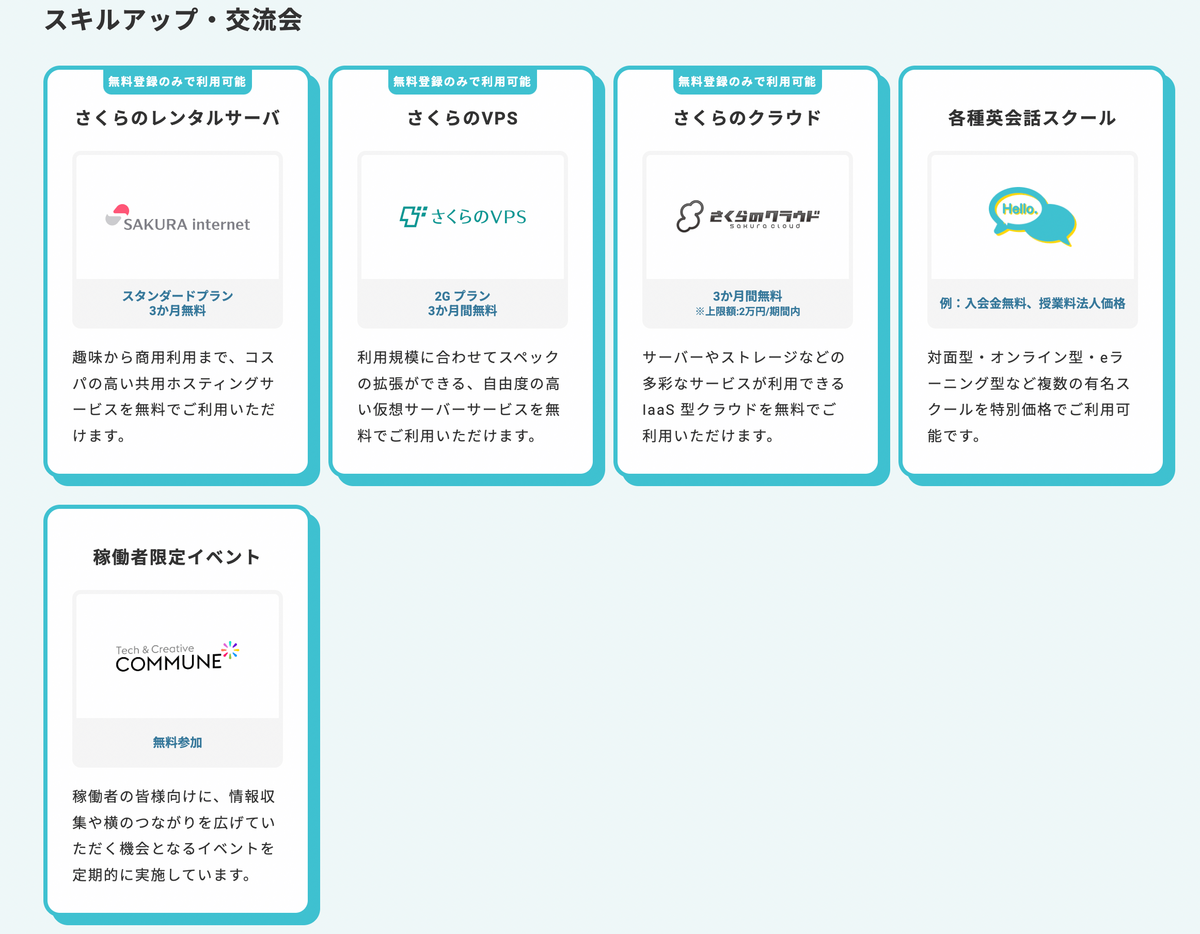
Task: Click the スキルアップ・交流会 section heading
Action: click(173, 20)
